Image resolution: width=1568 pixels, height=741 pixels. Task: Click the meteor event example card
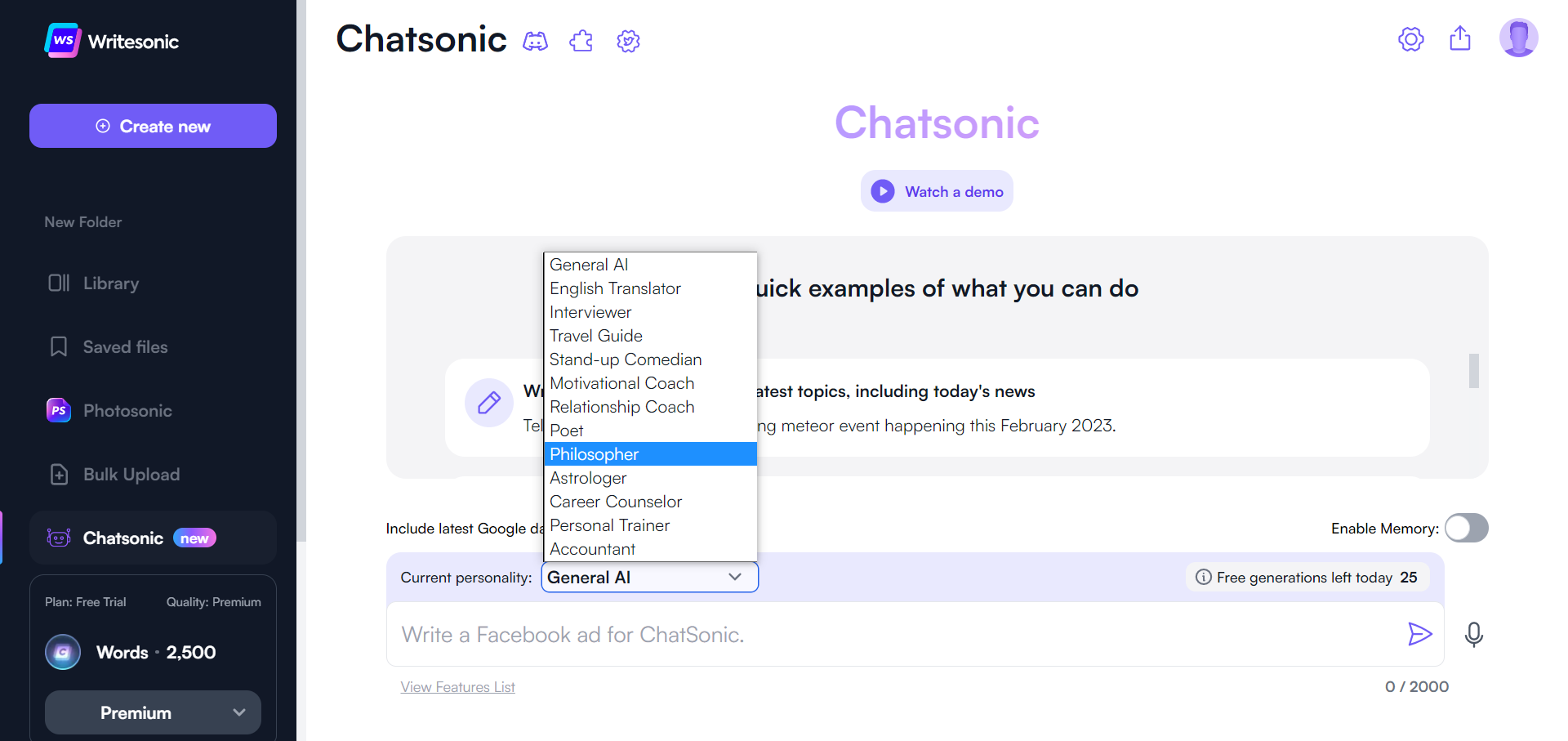point(938,408)
